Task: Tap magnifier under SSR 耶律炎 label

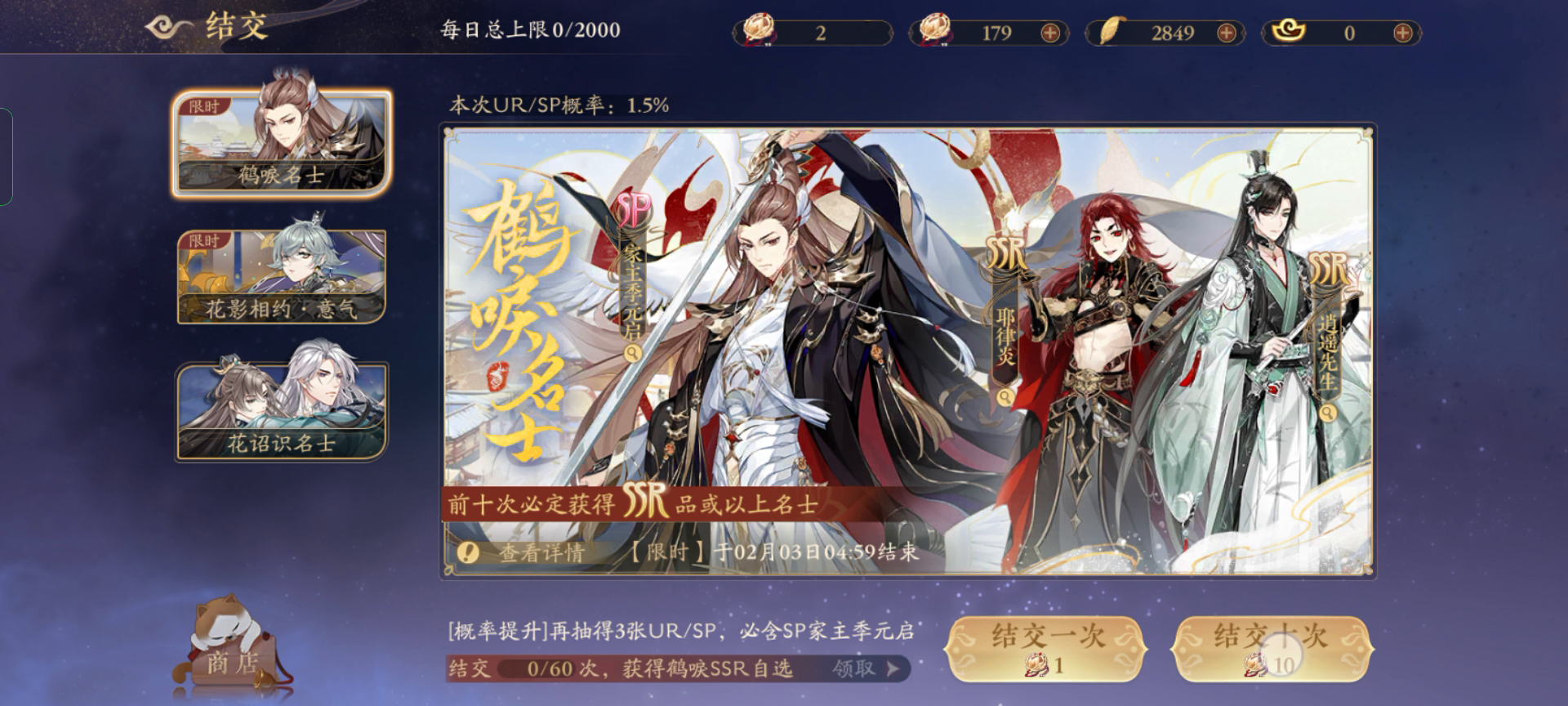Action: pos(1005,396)
